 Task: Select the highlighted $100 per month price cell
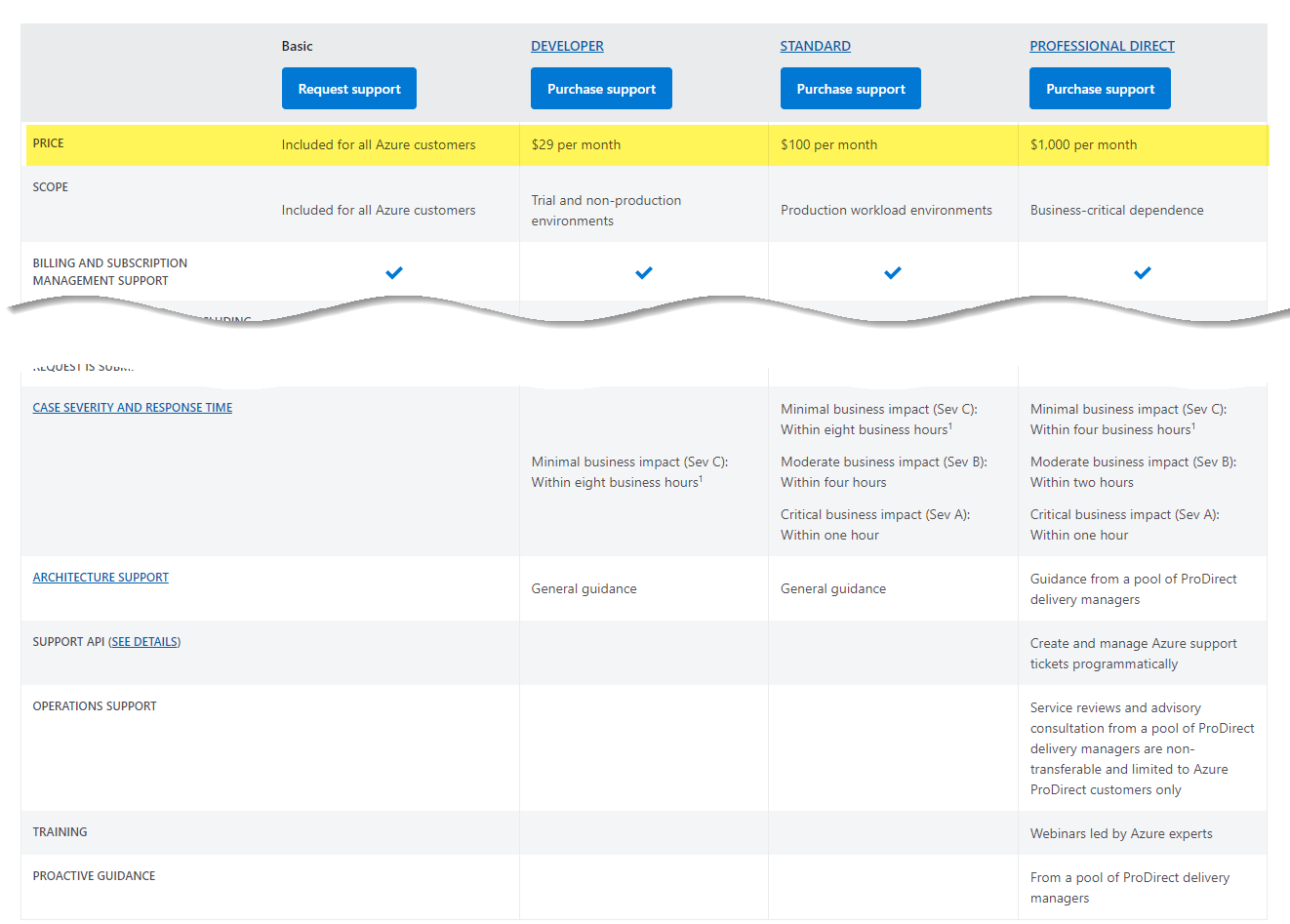(828, 145)
